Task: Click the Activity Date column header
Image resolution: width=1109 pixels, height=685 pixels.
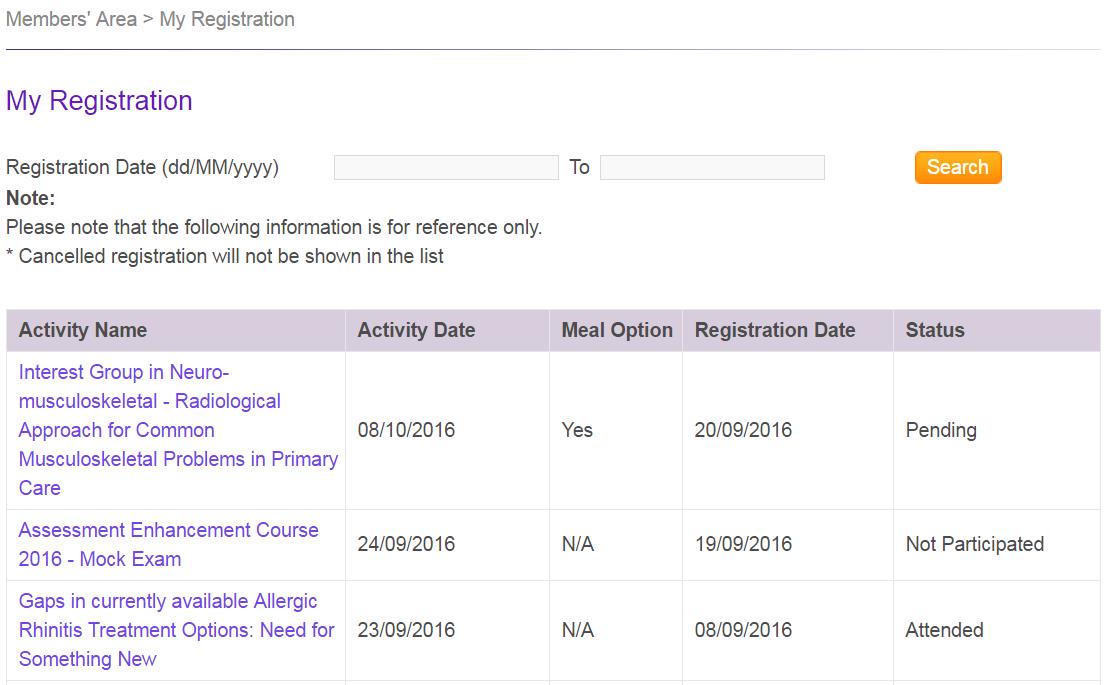Action: pos(416,330)
